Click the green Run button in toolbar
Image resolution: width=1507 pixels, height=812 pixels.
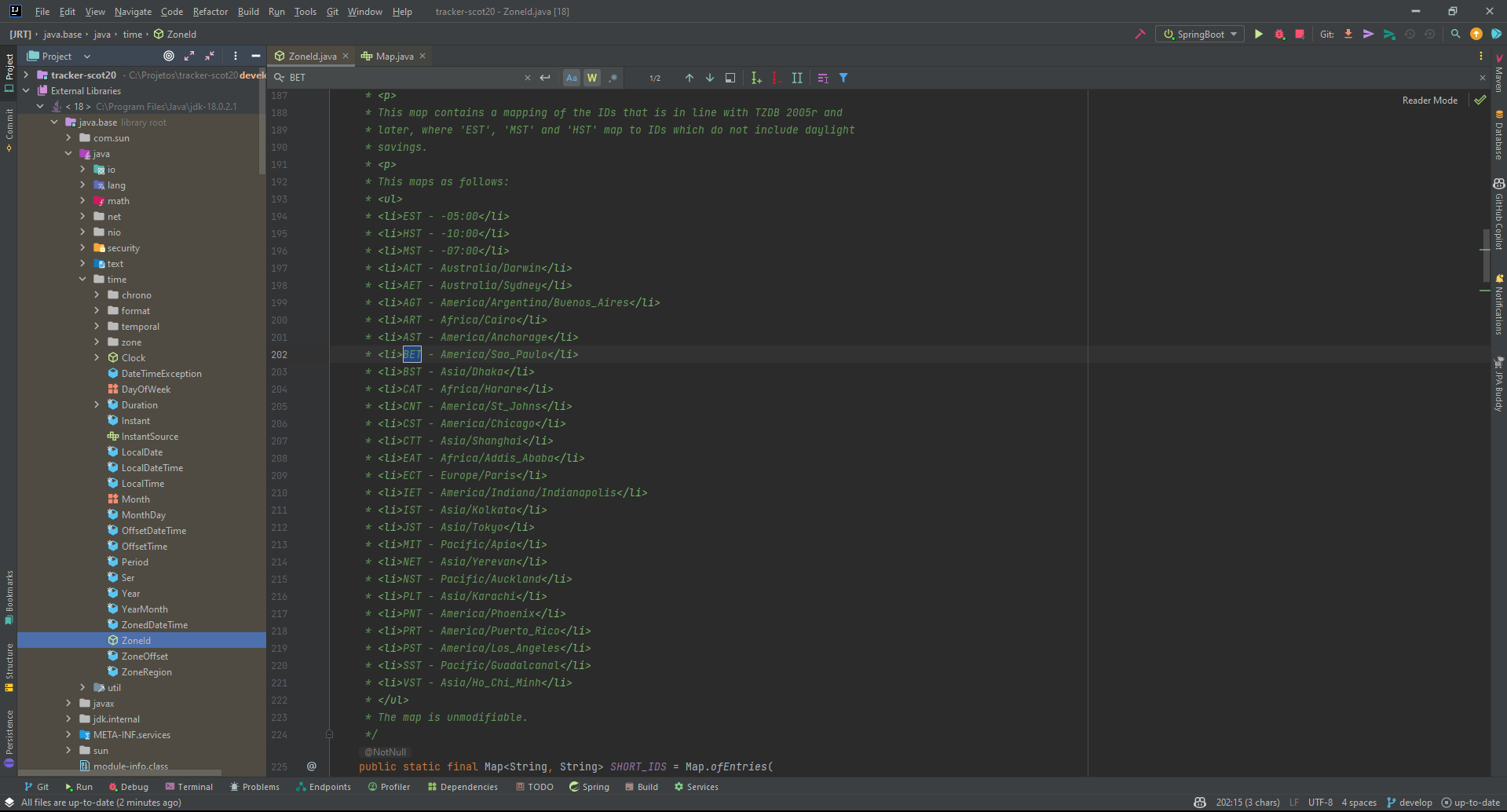pos(1258,35)
